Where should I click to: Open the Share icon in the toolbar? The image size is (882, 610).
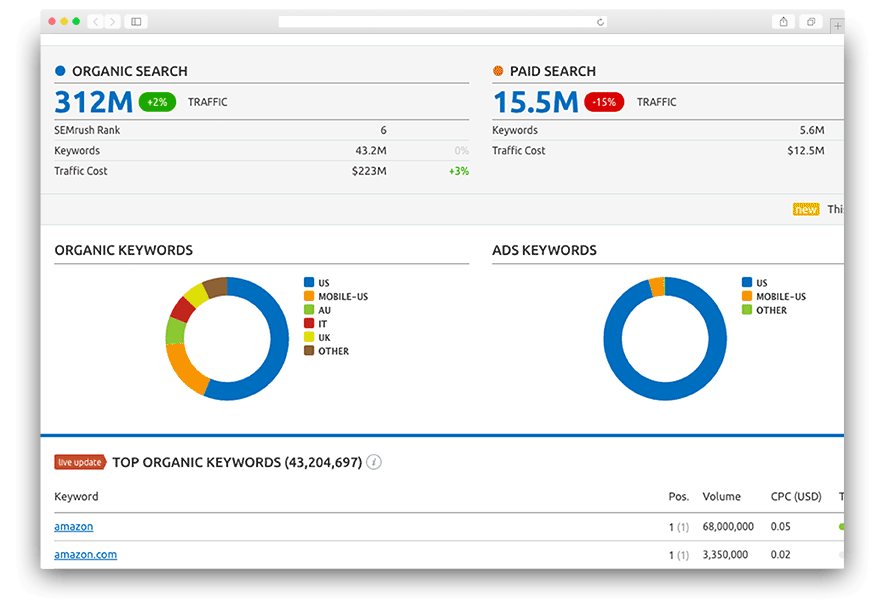click(x=784, y=21)
